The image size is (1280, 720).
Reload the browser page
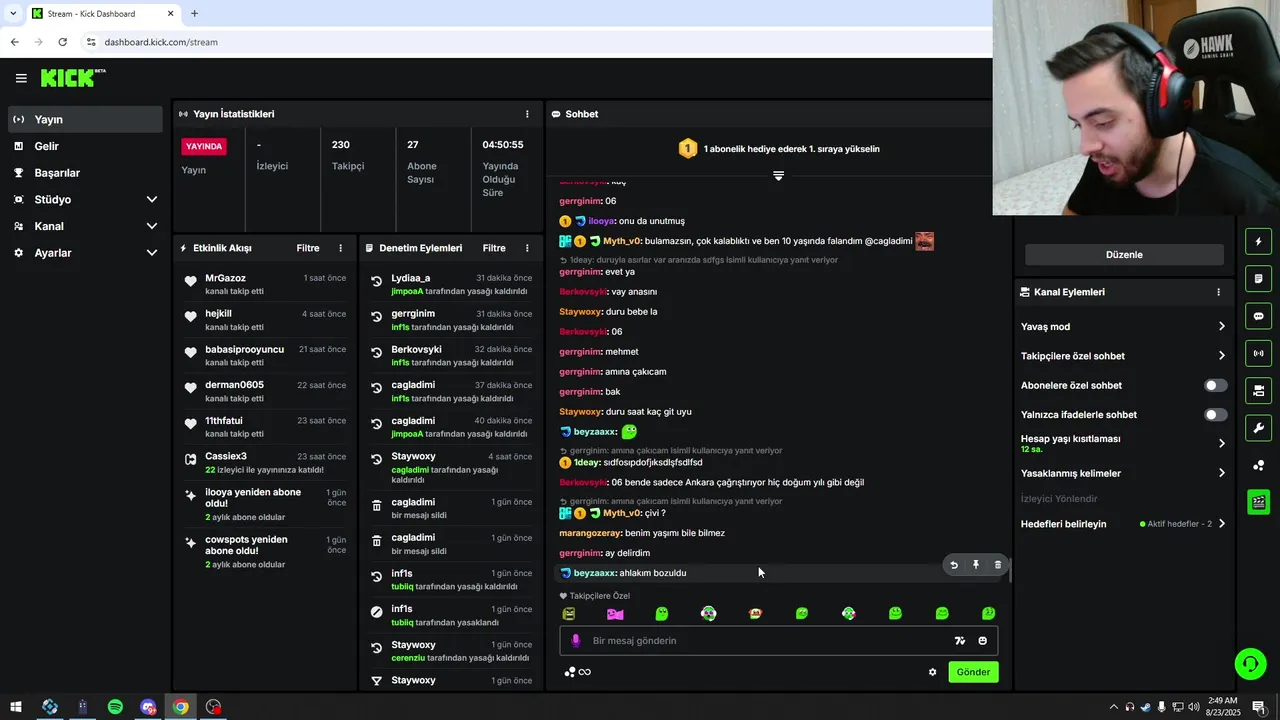(63, 42)
